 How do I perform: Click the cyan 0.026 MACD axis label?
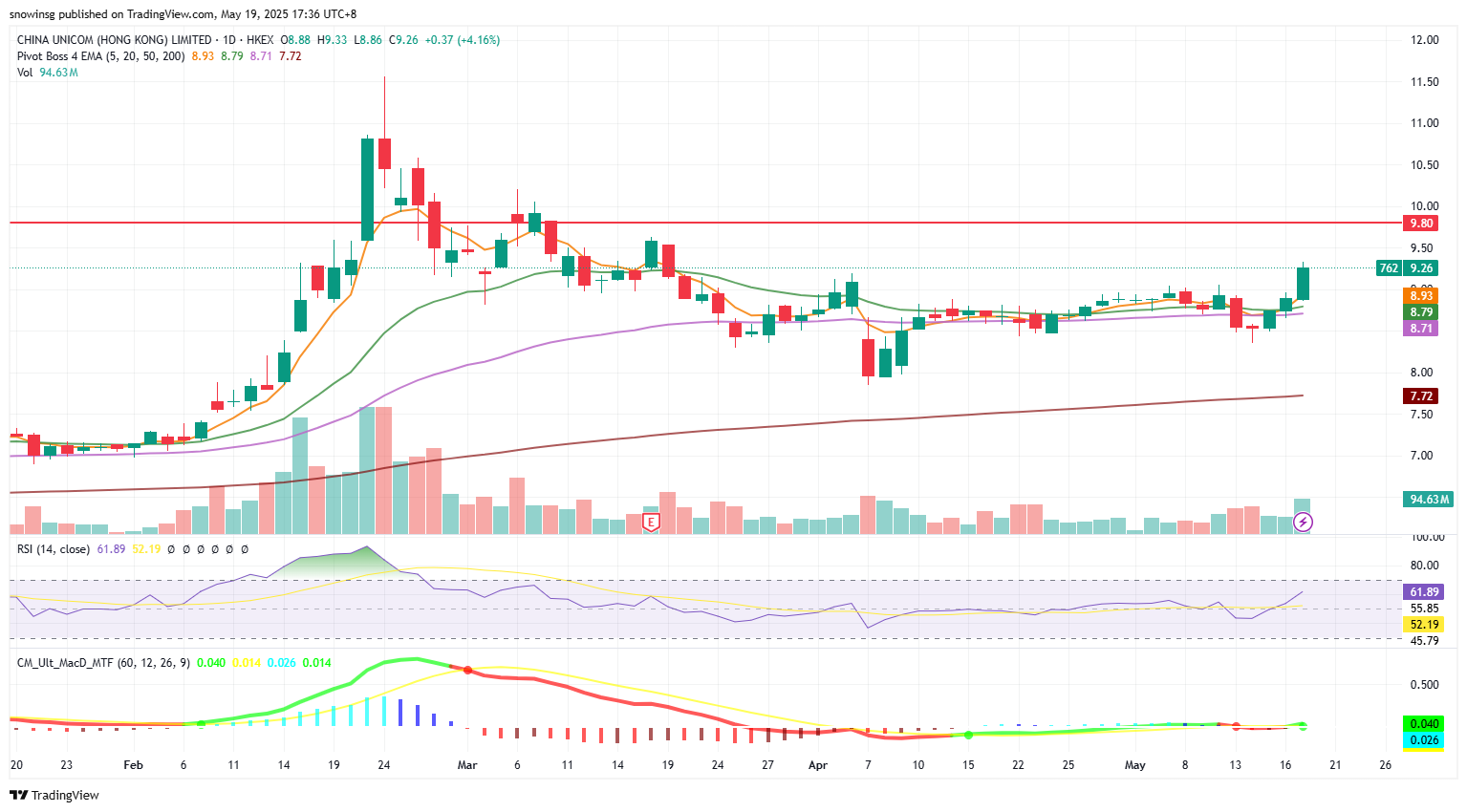pos(1423,740)
